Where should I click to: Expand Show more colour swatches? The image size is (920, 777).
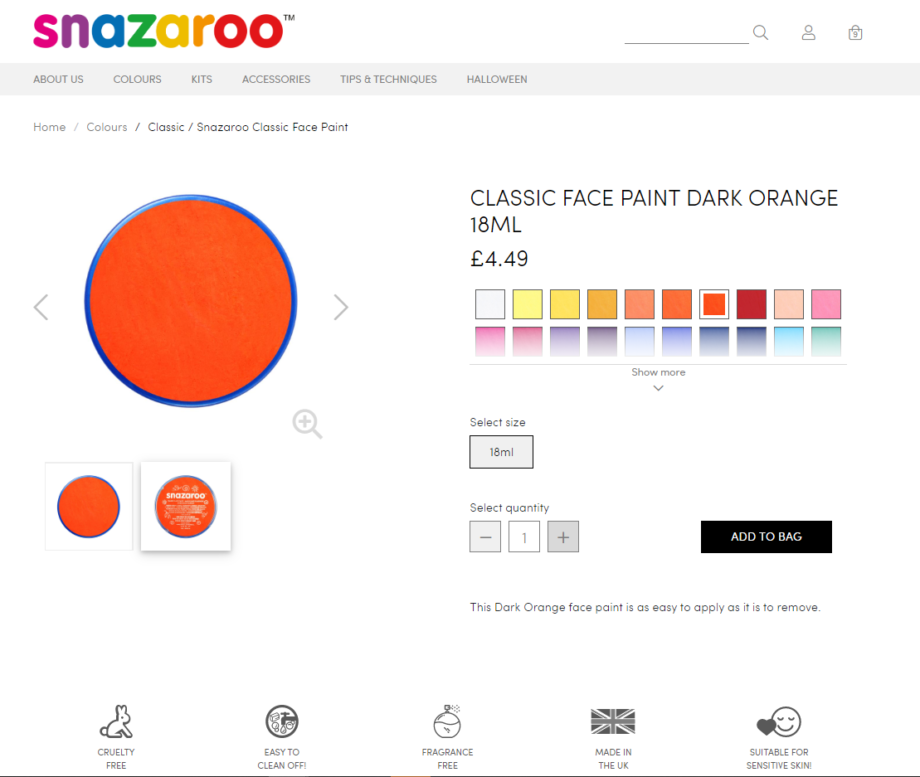click(x=658, y=379)
